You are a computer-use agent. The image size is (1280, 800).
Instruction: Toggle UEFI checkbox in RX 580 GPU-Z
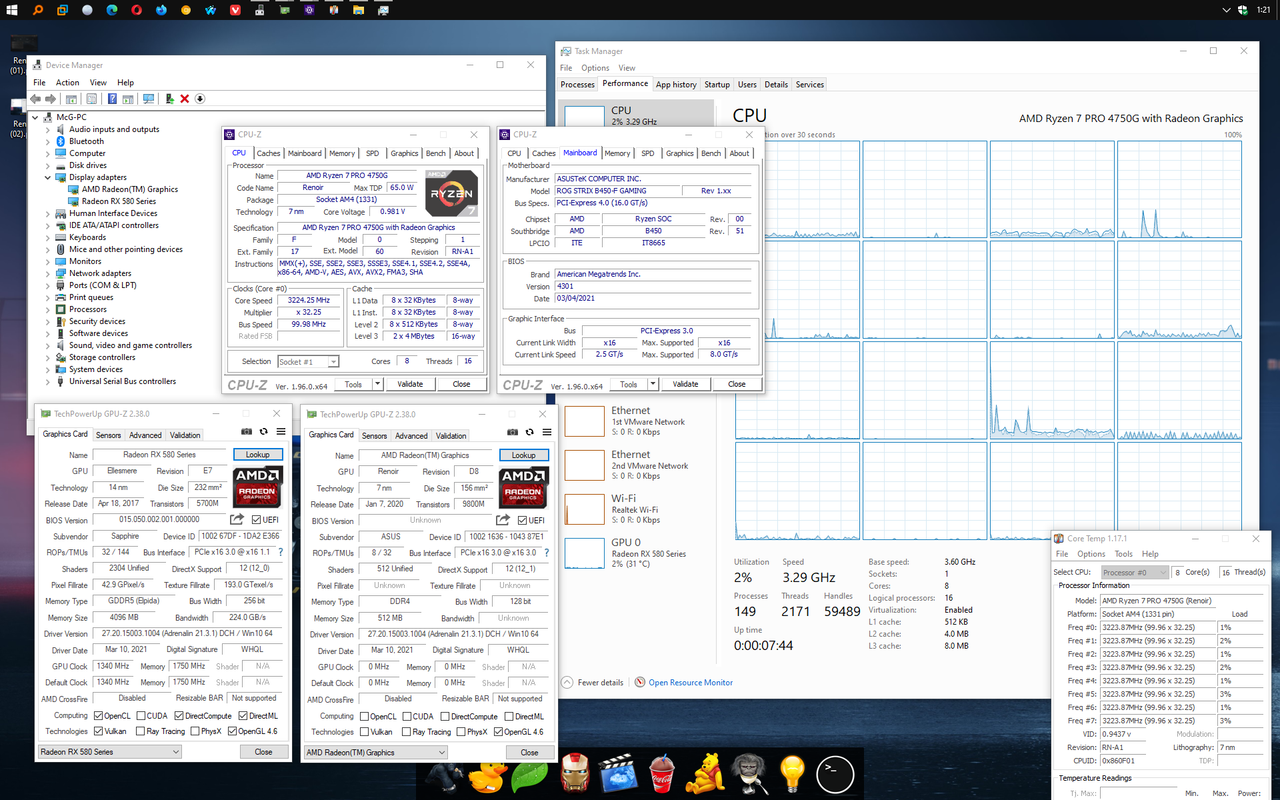256,519
